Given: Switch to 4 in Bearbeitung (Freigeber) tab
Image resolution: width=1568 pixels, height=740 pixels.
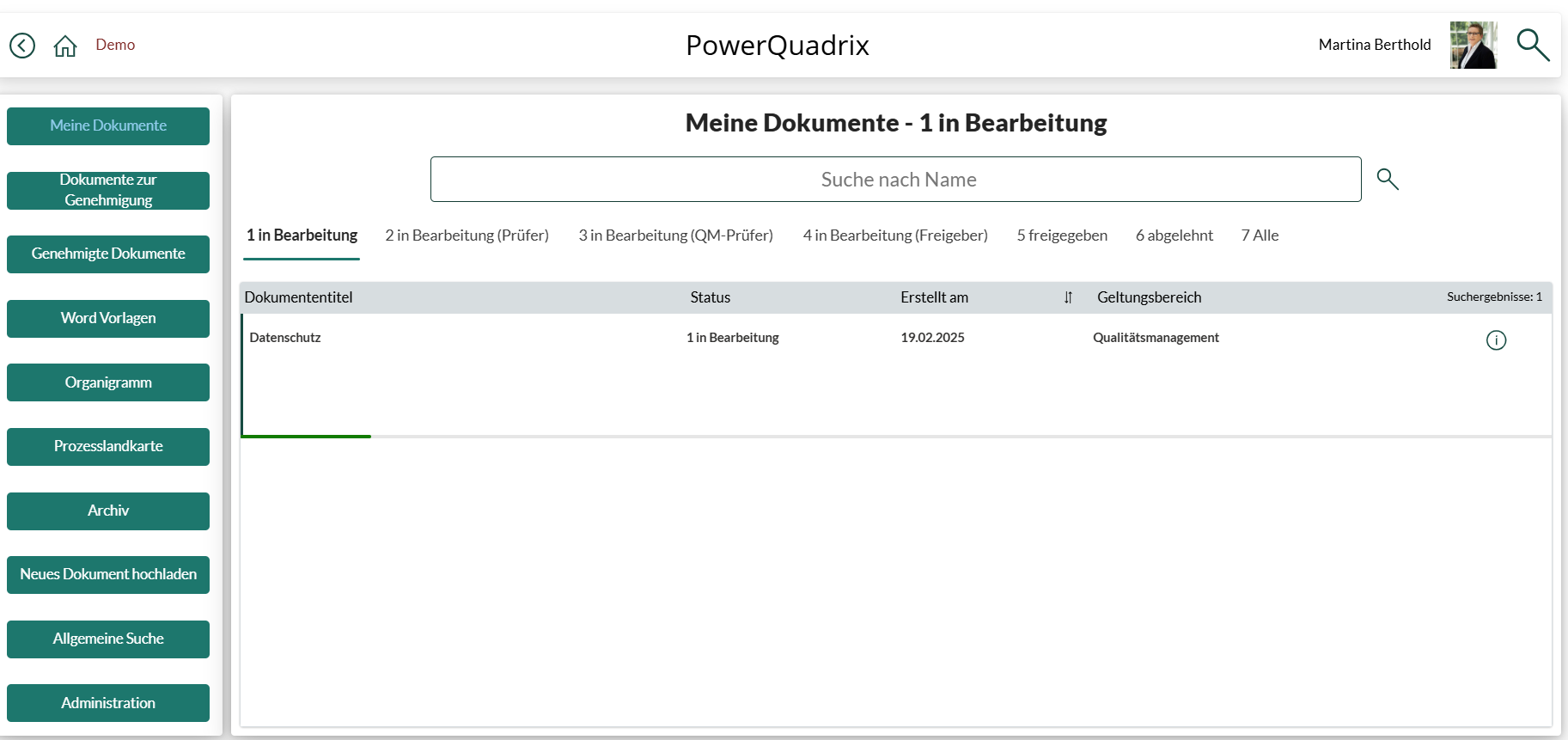Looking at the screenshot, I should [895, 235].
